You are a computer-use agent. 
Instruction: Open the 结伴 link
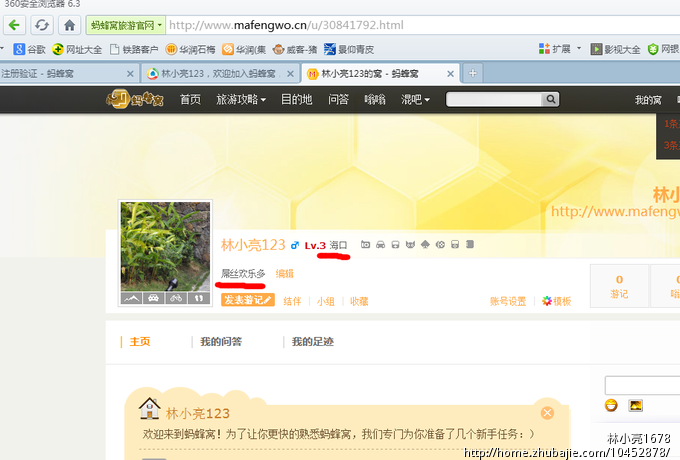point(292,301)
